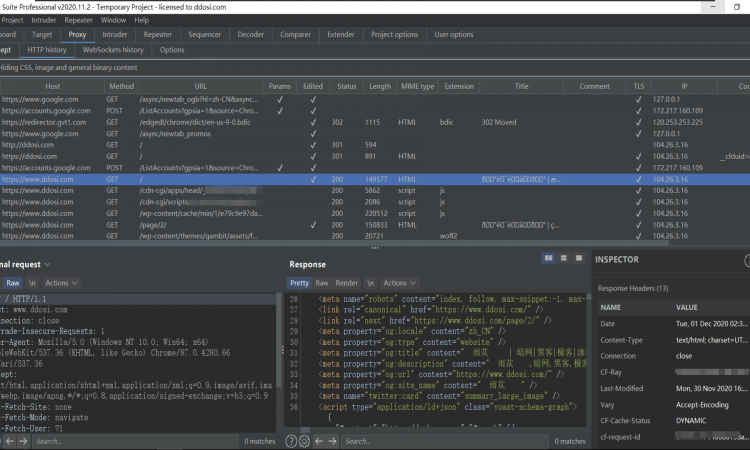The image size is (750, 450).
Task: Select the HTTP history sub-tab
Action: (x=46, y=50)
